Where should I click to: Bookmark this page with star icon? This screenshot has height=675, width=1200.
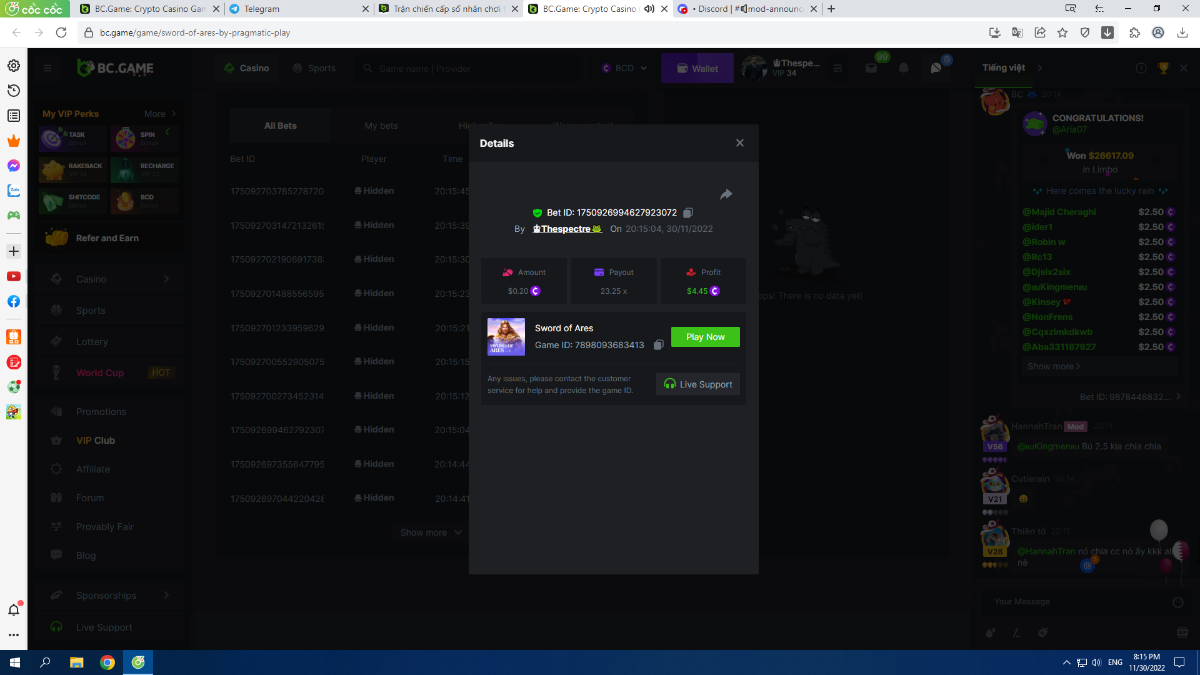point(1062,32)
